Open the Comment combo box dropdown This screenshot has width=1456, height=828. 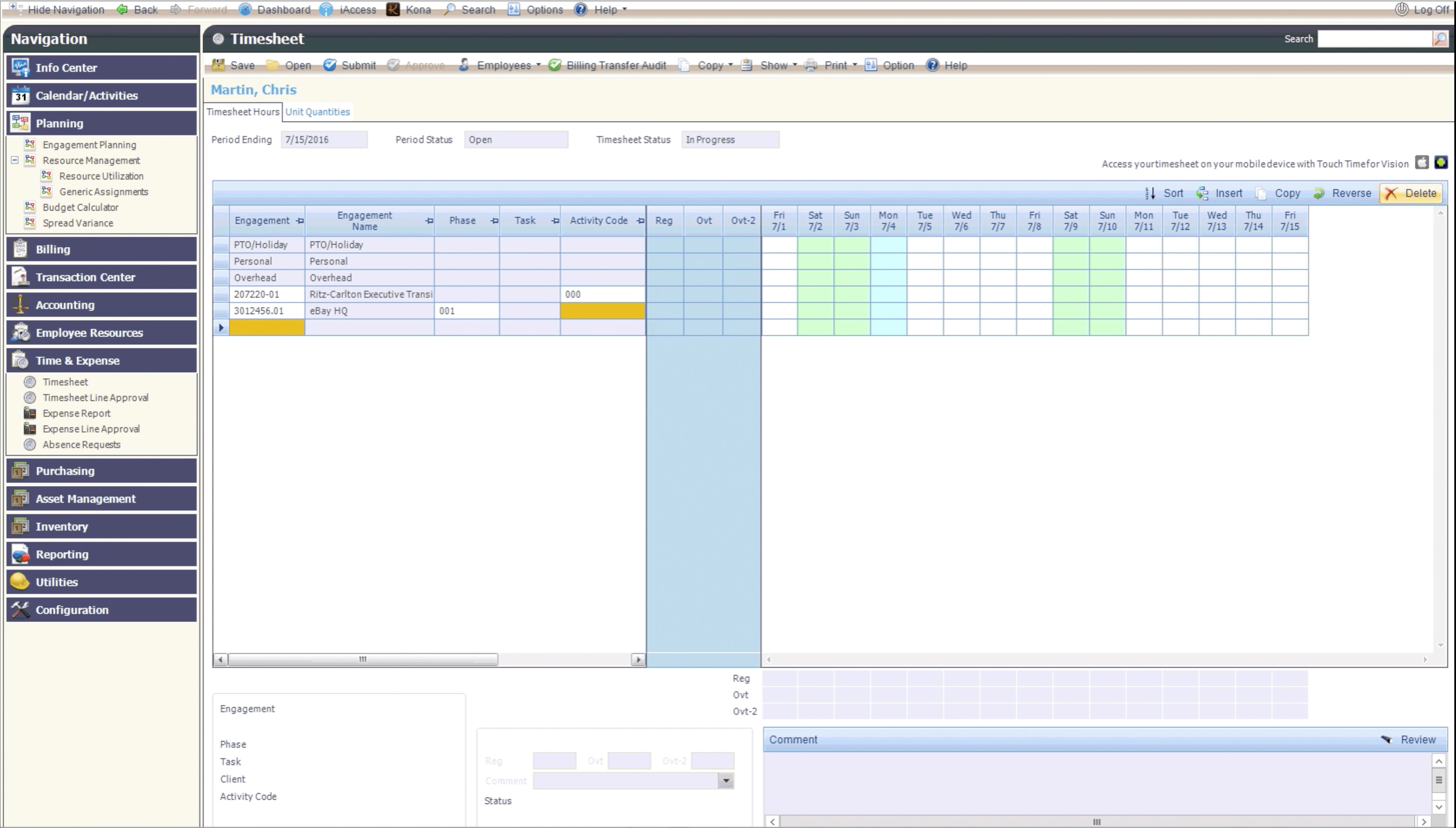725,781
